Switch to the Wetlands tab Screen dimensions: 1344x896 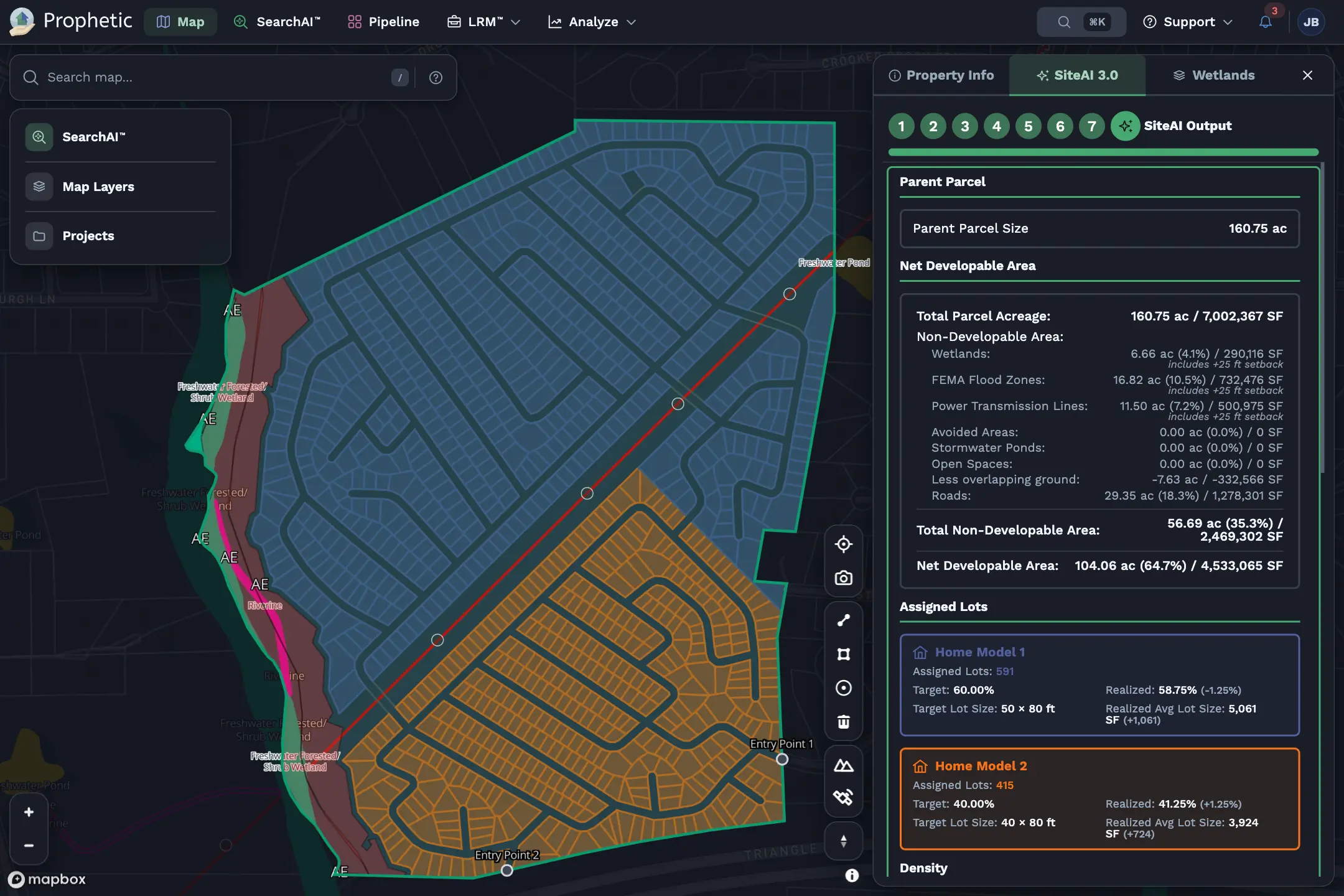pos(1214,75)
